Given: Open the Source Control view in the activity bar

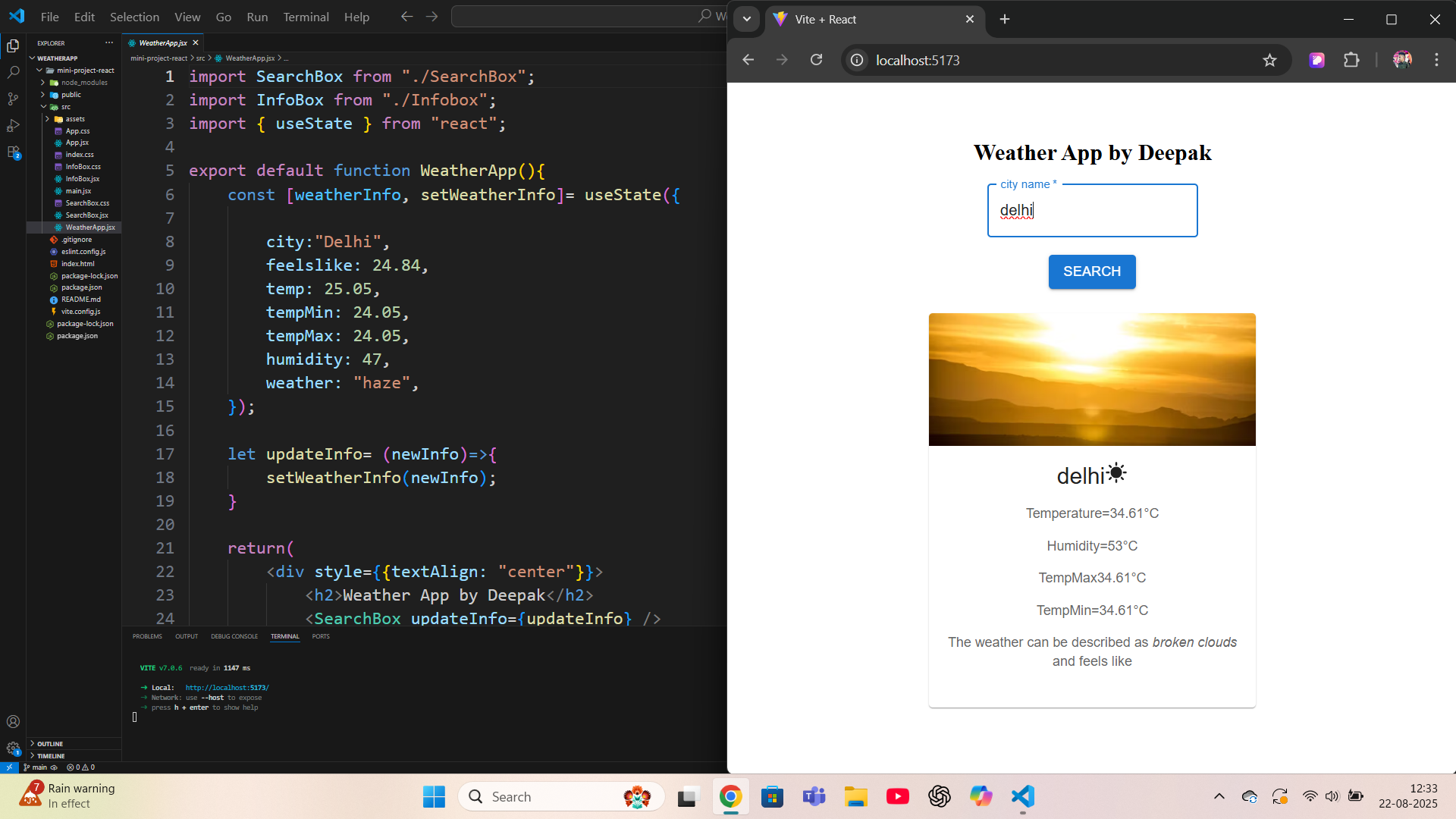Looking at the screenshot, I should click(x=13, y=99).
